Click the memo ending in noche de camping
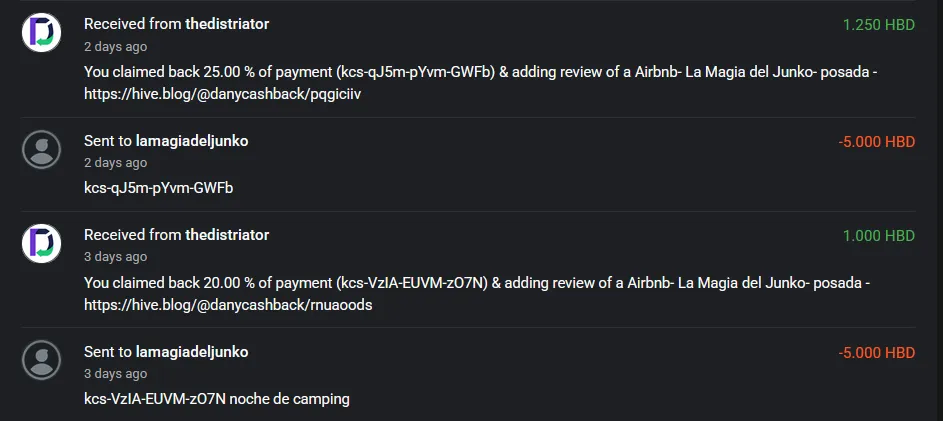The height and width of the screenshot is (421, 943). pyautogui.click(x=217, y=399)
